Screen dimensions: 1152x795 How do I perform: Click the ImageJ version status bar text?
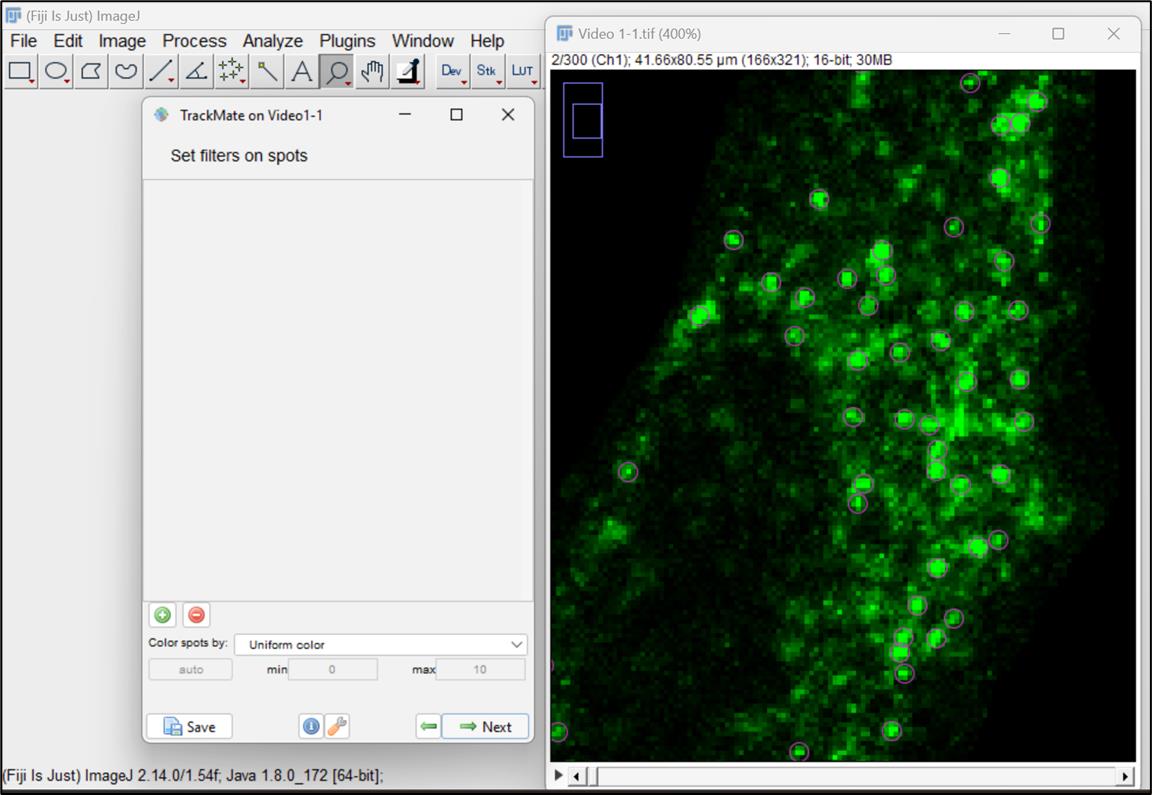(x=193, y=776)
